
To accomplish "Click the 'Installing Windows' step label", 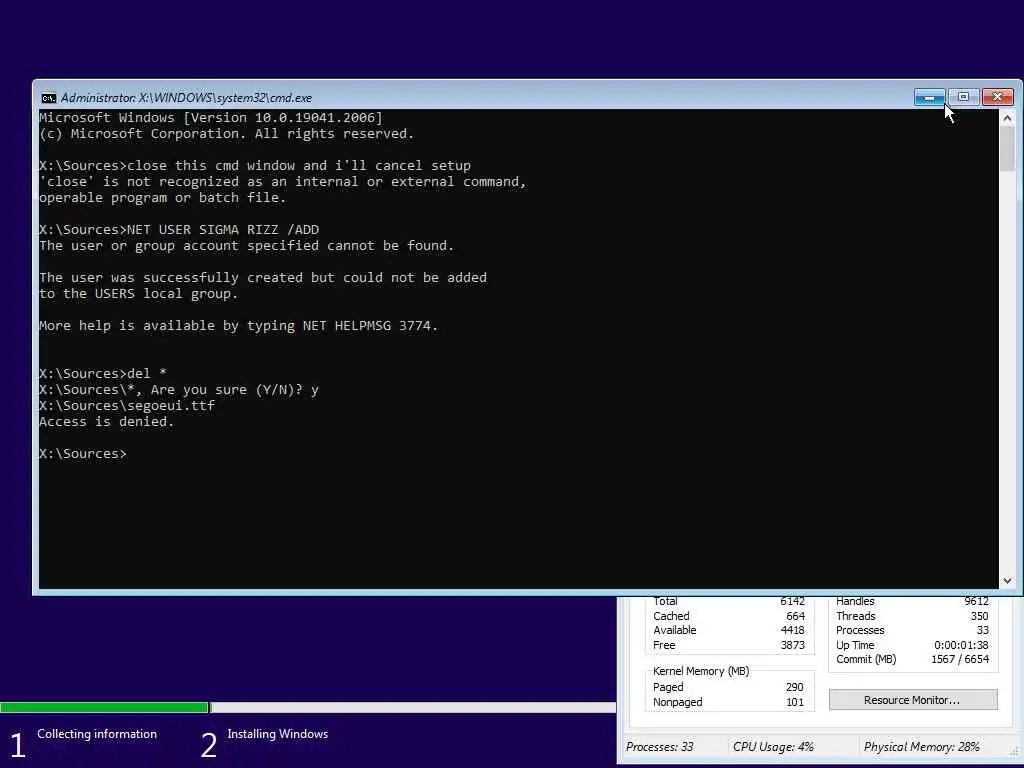I will (x=278, y=734).
